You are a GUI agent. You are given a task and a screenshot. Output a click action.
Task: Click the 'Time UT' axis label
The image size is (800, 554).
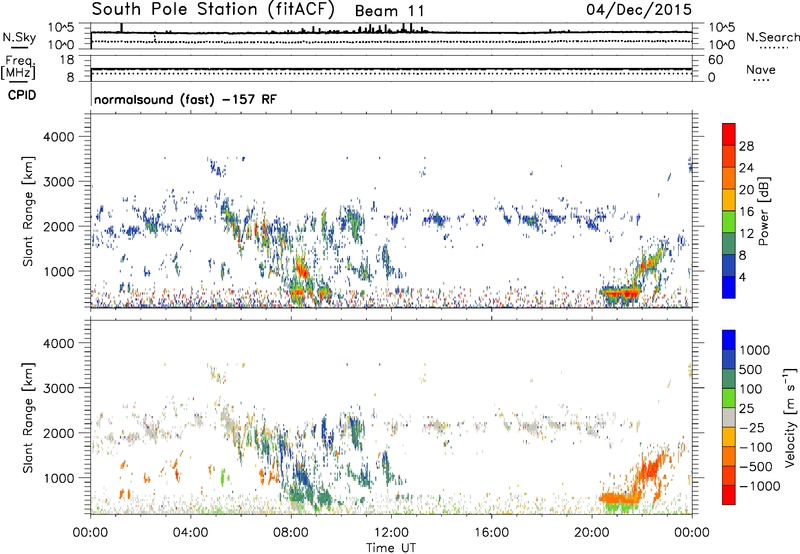click(391, 548)
